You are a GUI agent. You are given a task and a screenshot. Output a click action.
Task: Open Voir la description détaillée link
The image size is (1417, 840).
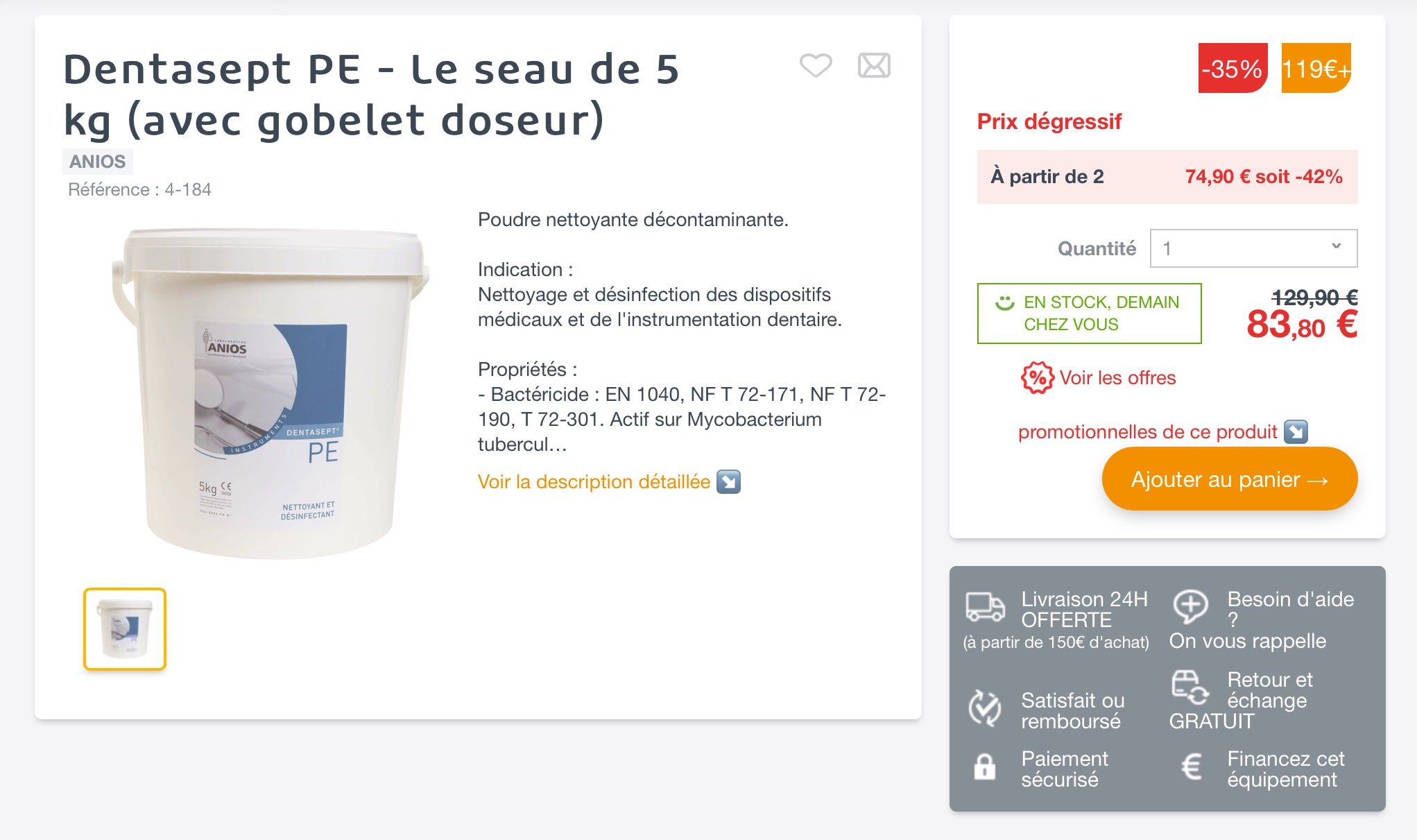pos(594,481)
